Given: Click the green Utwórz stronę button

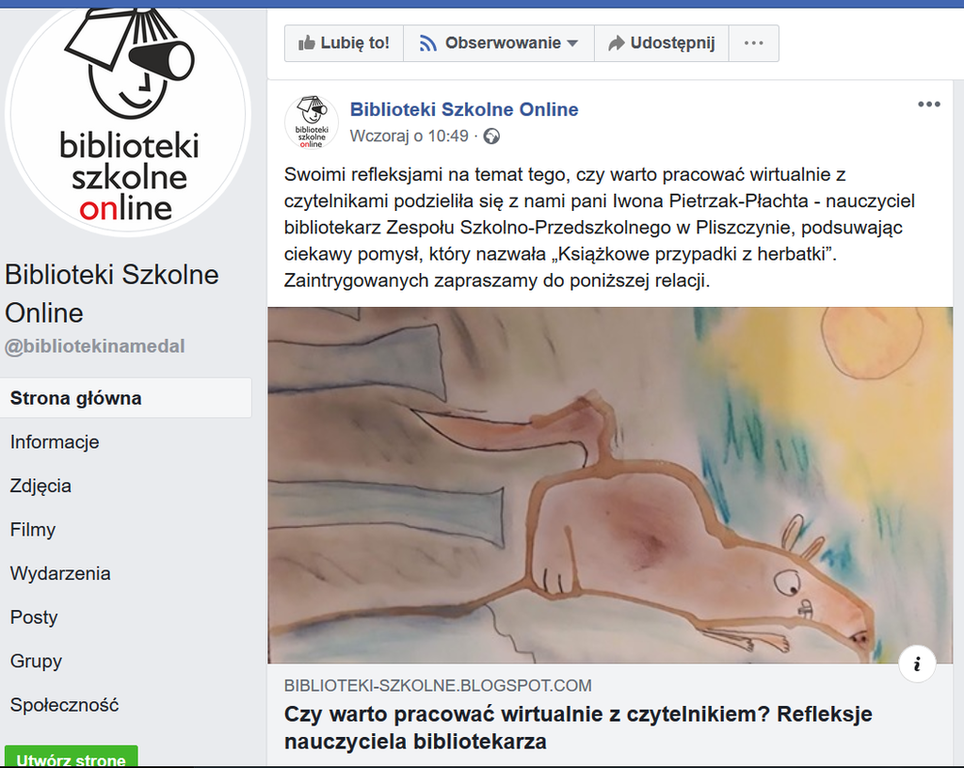Looking at the screenshot, I should 71,758.
